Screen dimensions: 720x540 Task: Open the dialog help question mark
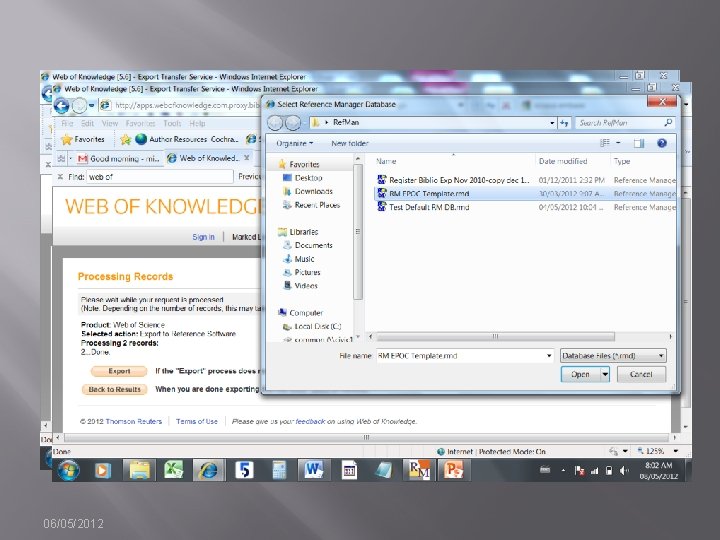[x=661, y=143]
